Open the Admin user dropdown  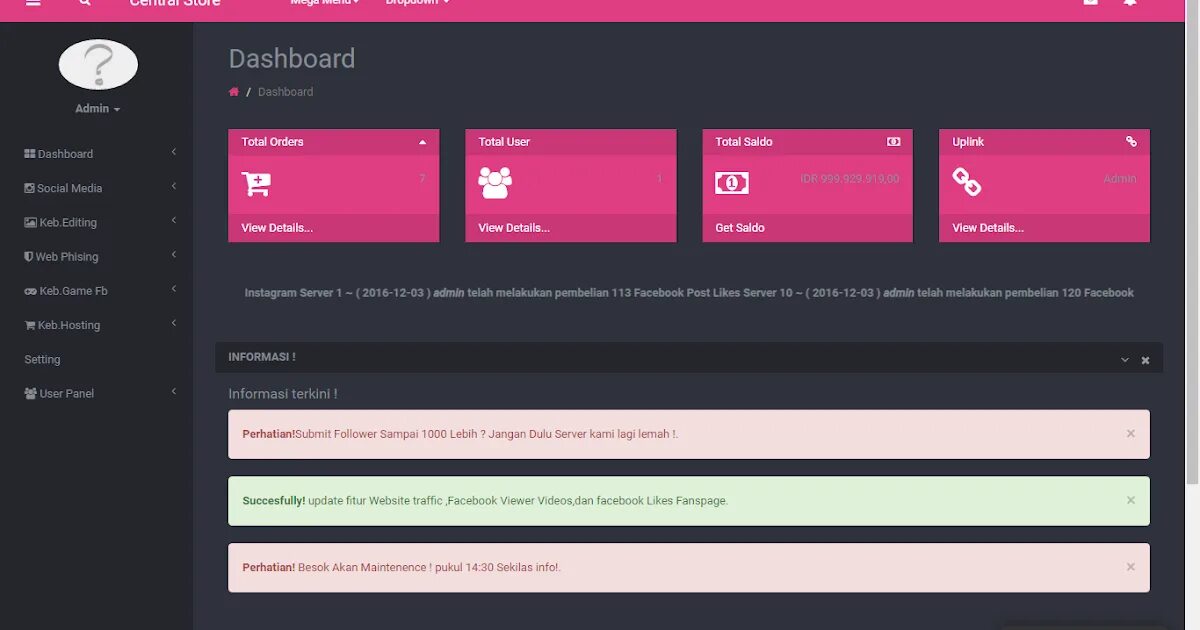[98, 109]
